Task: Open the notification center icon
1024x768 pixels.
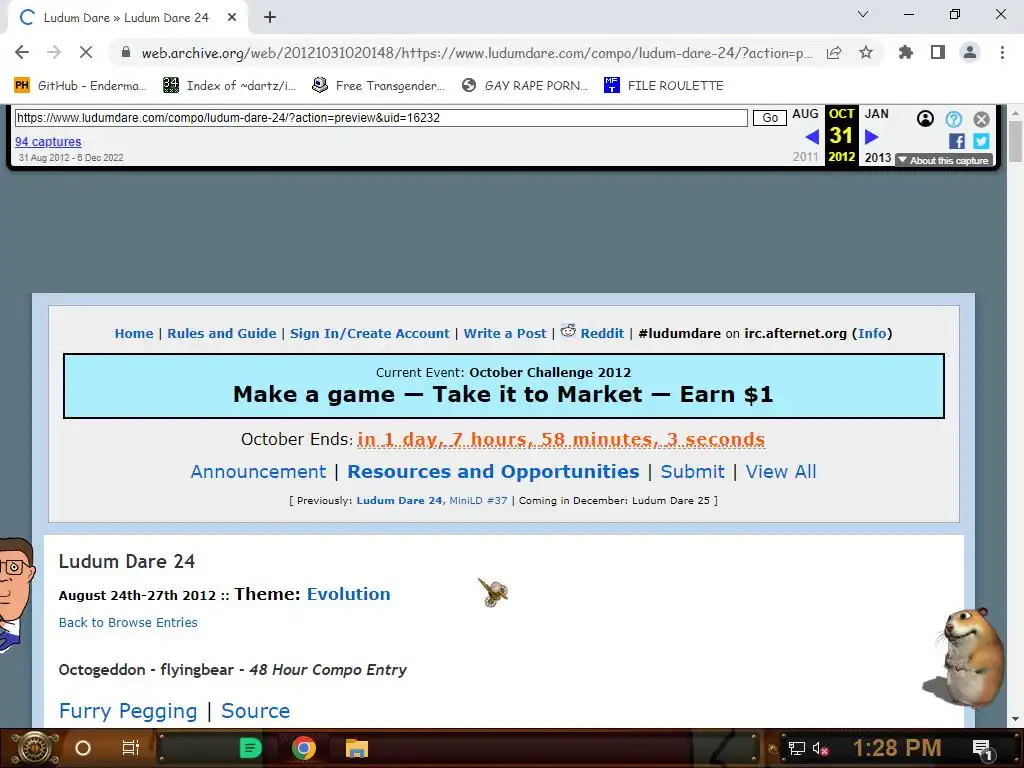Action: [x=982, y=748]
